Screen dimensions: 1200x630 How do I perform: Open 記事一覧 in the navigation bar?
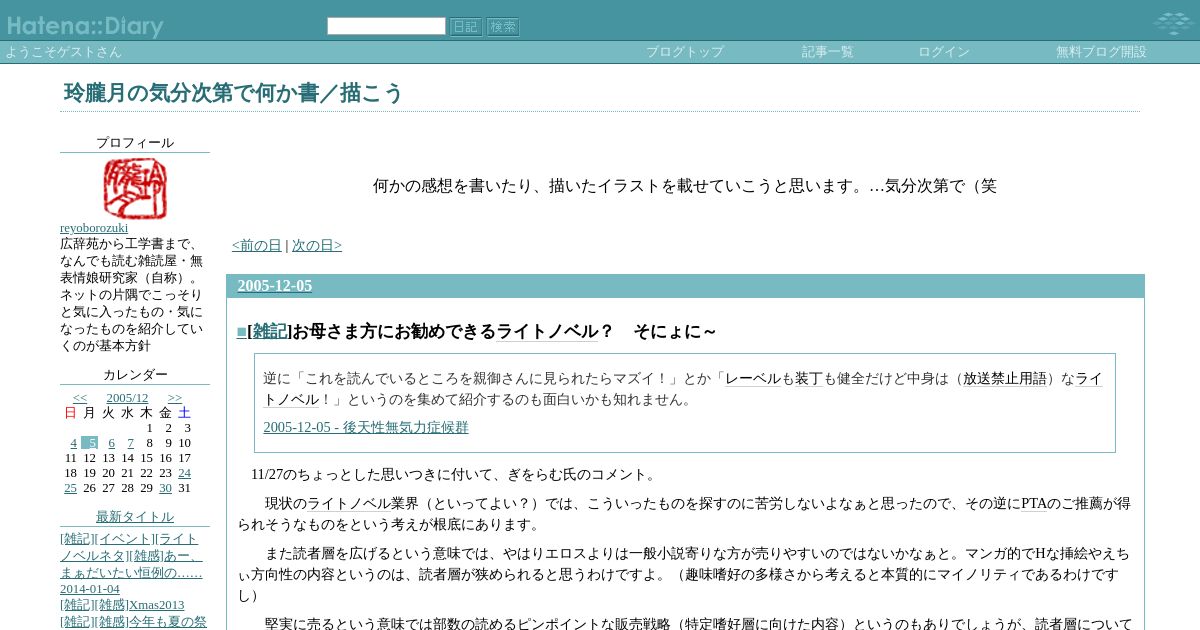click(828, 52)
